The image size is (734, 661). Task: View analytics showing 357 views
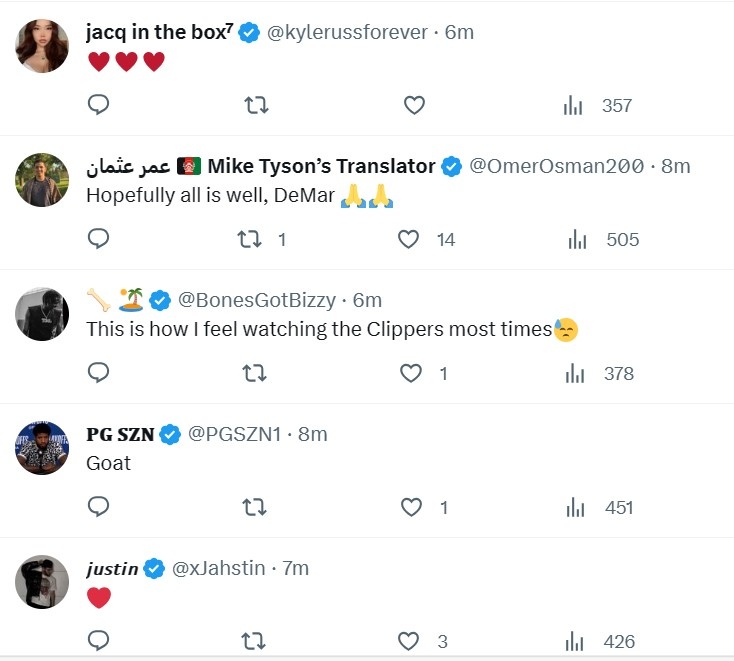(598, 105)
